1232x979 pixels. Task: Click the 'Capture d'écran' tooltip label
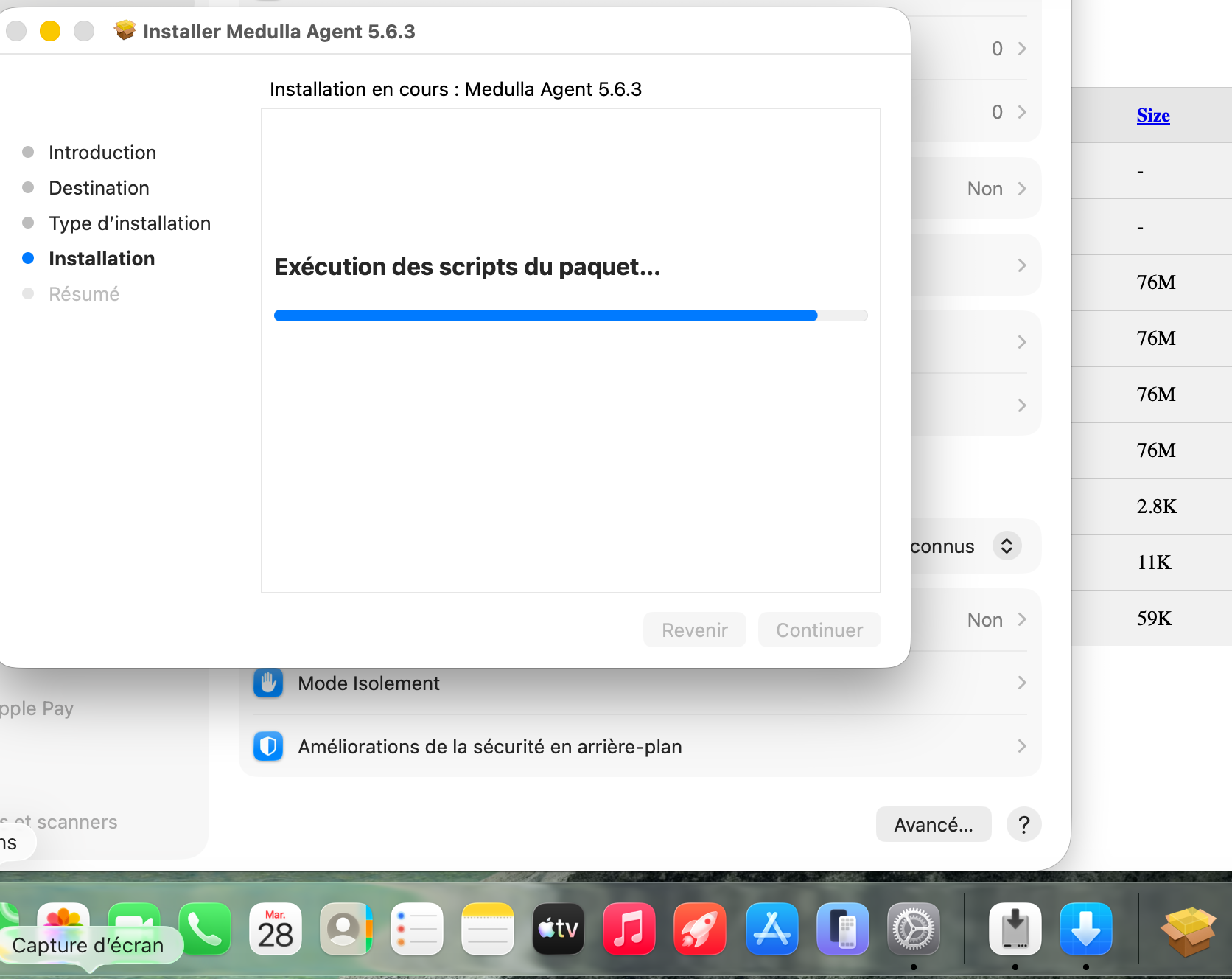coord(88,945)
